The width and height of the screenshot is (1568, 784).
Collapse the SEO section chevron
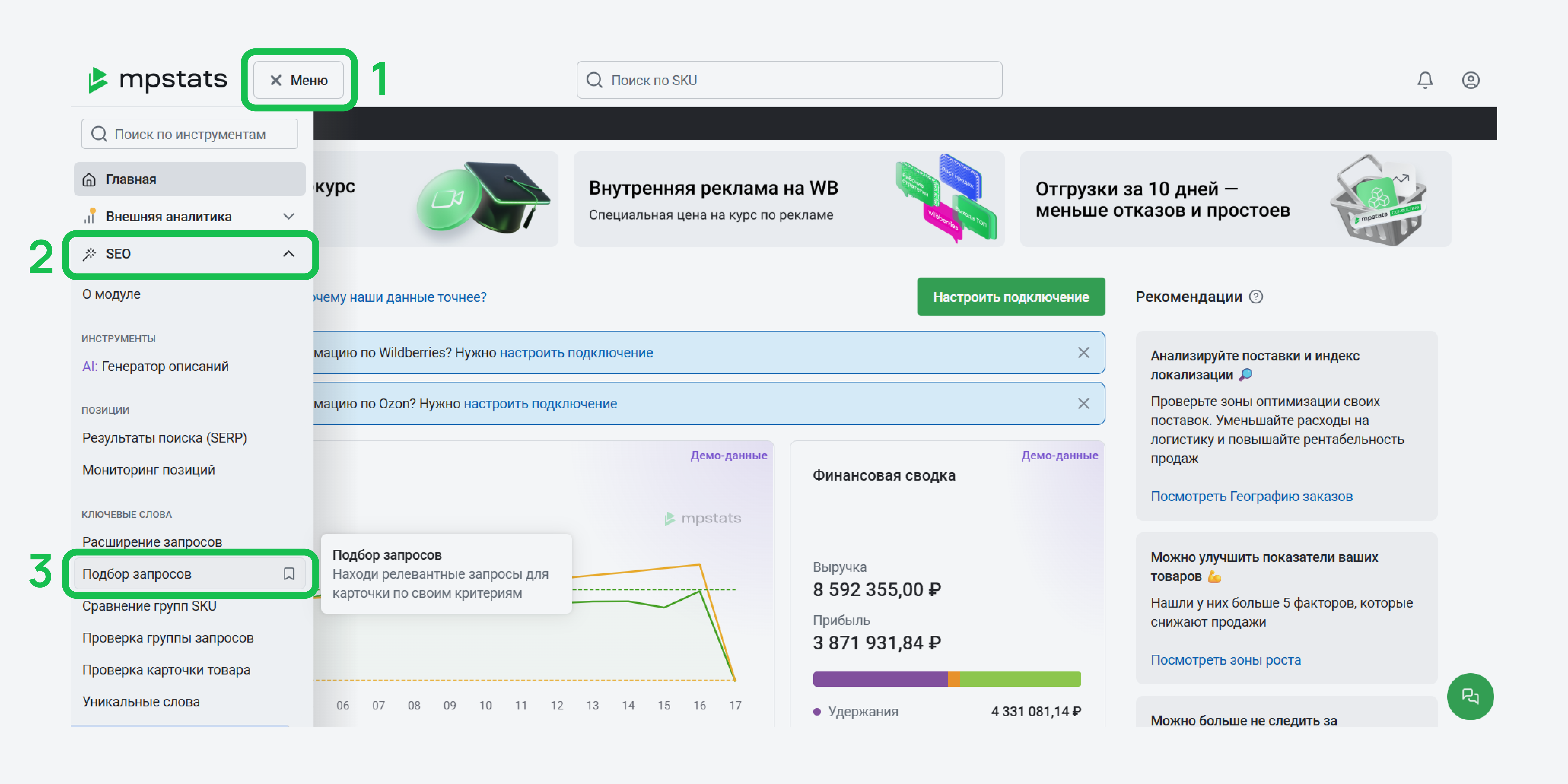289,254
